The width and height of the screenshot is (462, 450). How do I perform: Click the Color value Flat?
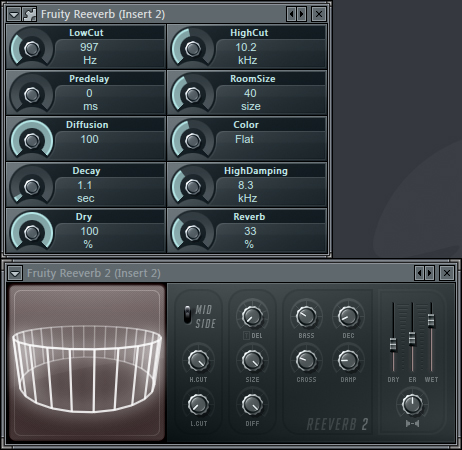coord(244,139)
